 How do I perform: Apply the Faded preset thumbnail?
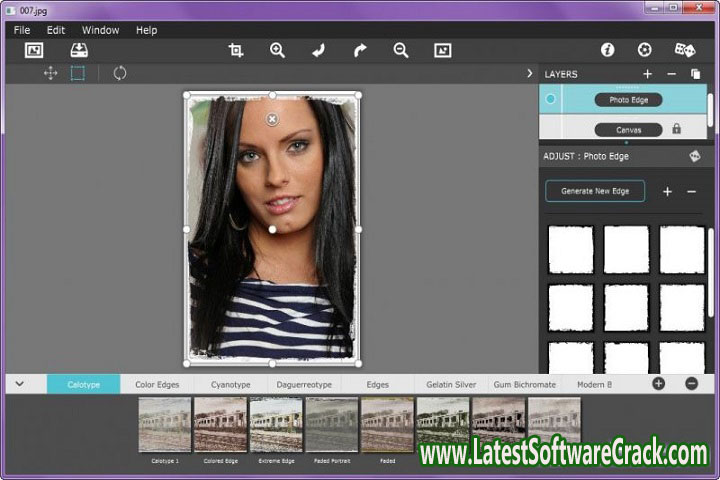[388, 425]
